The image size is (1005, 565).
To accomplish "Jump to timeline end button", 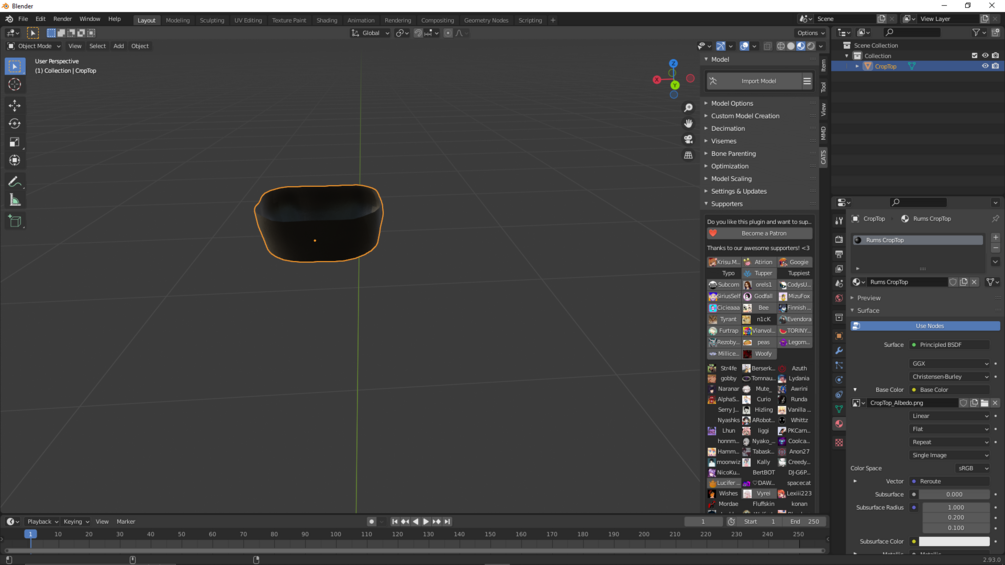I will point(447,521).
